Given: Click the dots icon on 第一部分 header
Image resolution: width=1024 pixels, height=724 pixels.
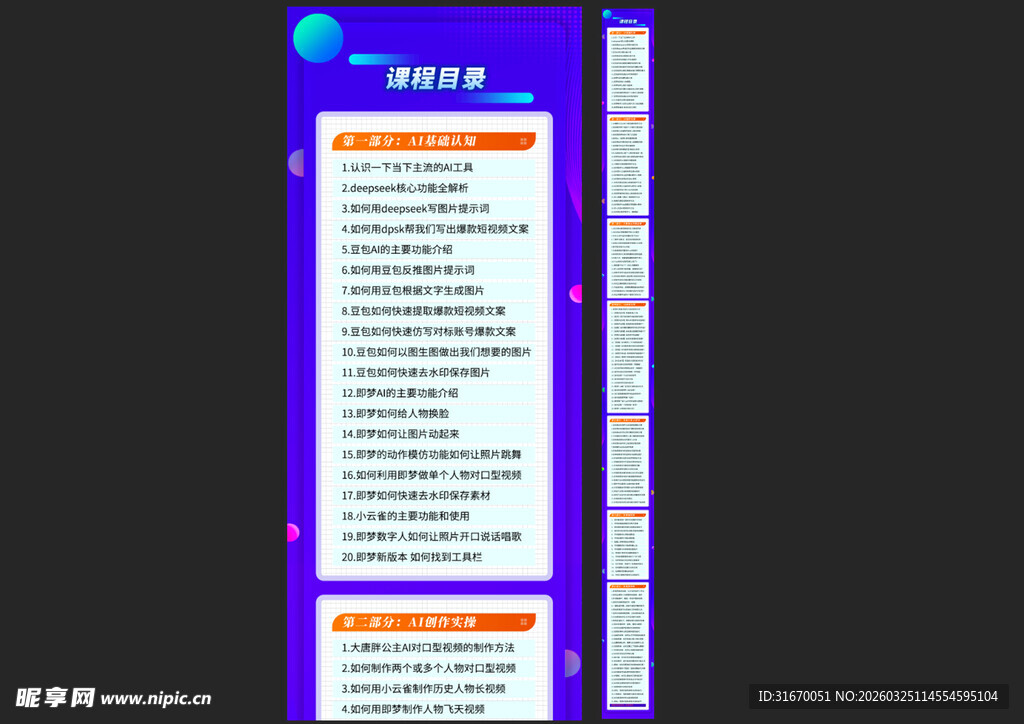Looking at the screenshot, I should pos(521,141).
